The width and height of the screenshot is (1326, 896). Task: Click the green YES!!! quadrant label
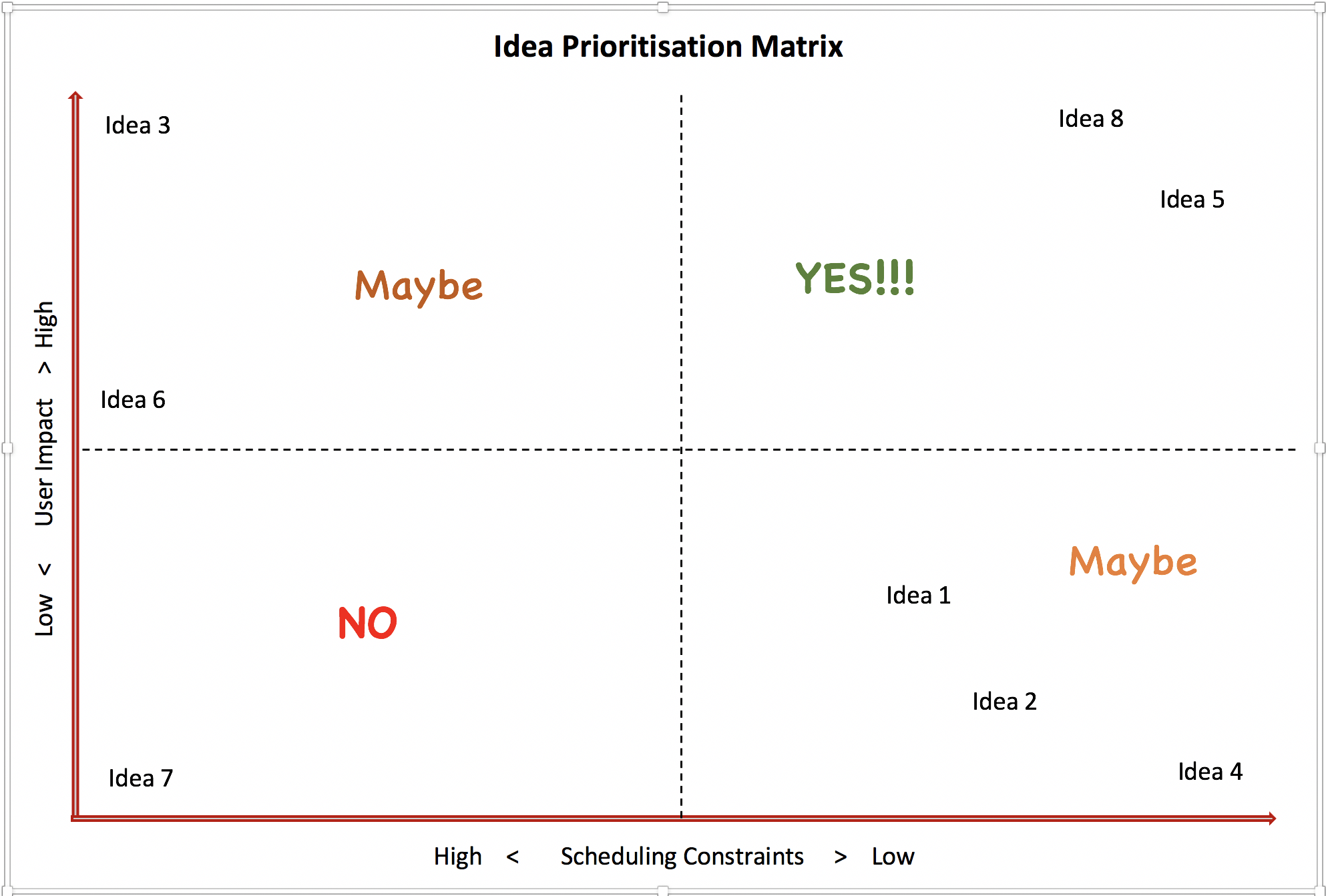point(855,278)
